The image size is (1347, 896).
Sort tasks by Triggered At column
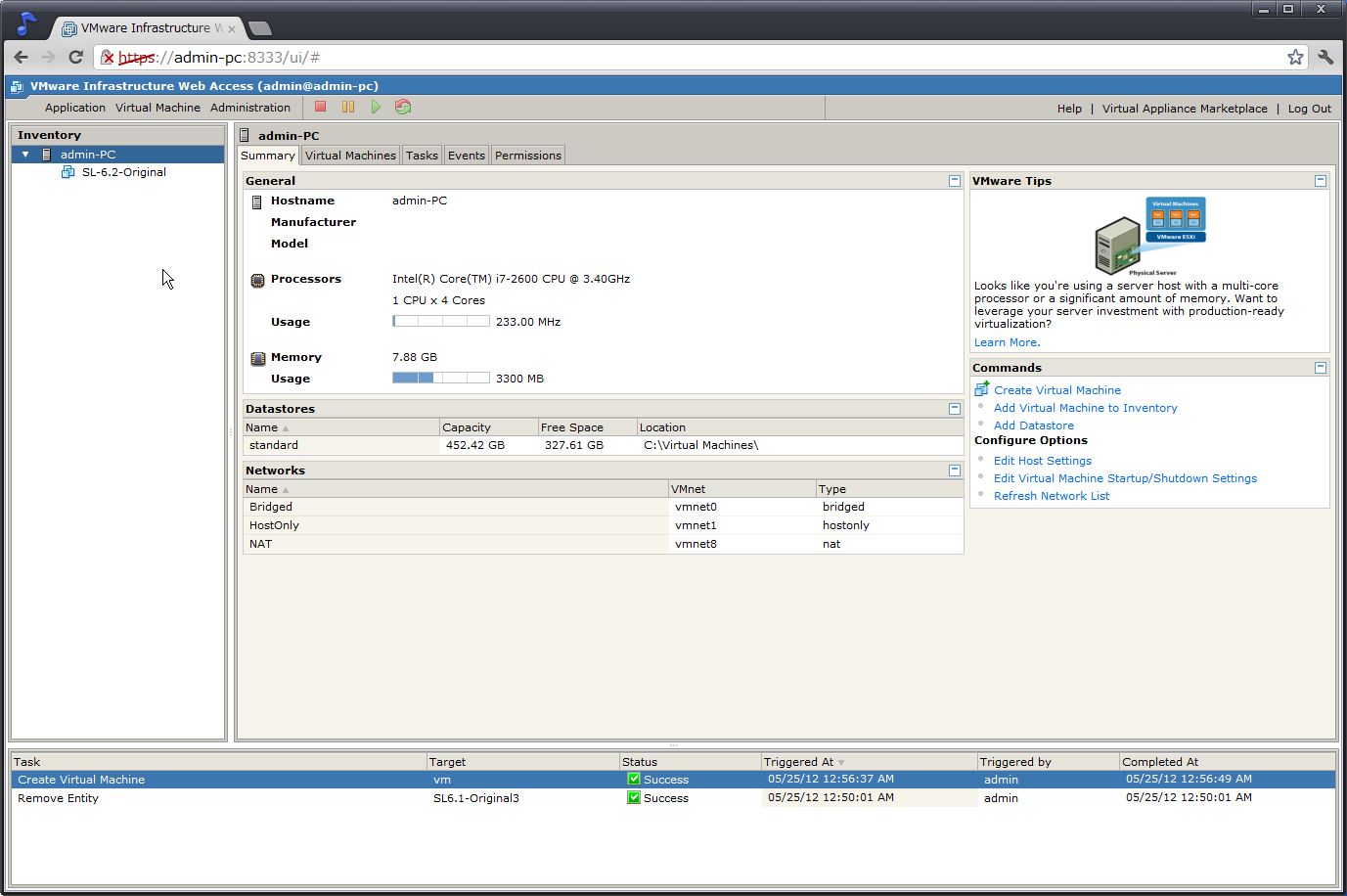coord(869,762)
